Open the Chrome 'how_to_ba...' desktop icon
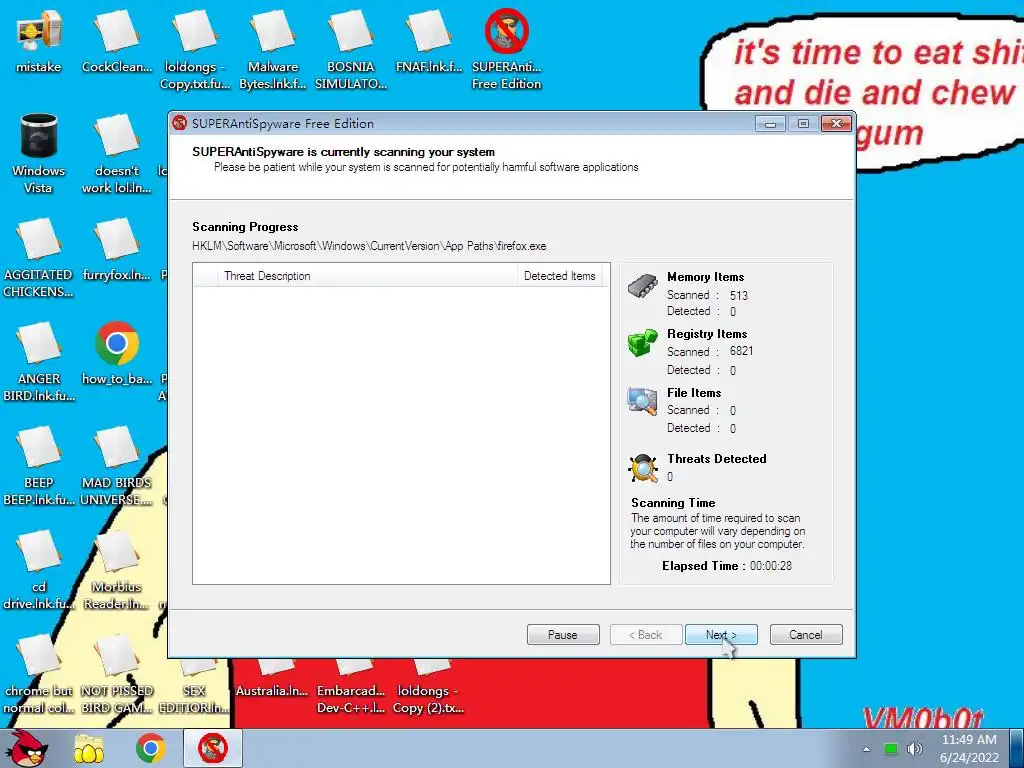This screenshot has height=768, width=1024. tap(117, 353)
